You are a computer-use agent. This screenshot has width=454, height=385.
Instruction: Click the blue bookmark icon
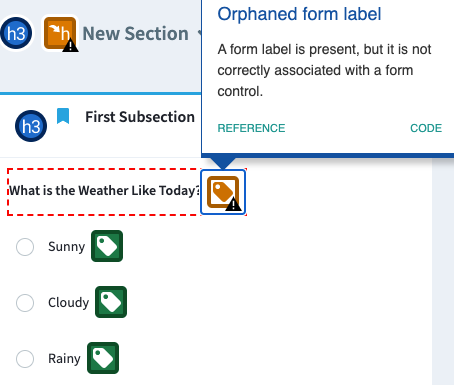pos(63,116)
